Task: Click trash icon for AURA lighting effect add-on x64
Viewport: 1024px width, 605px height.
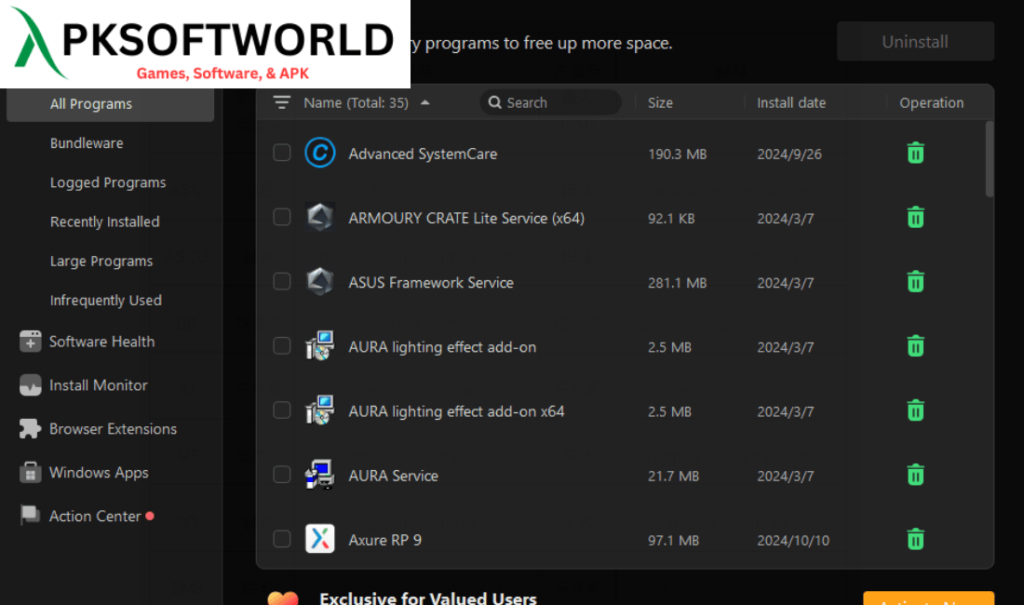Action: [x=916, y=410]
